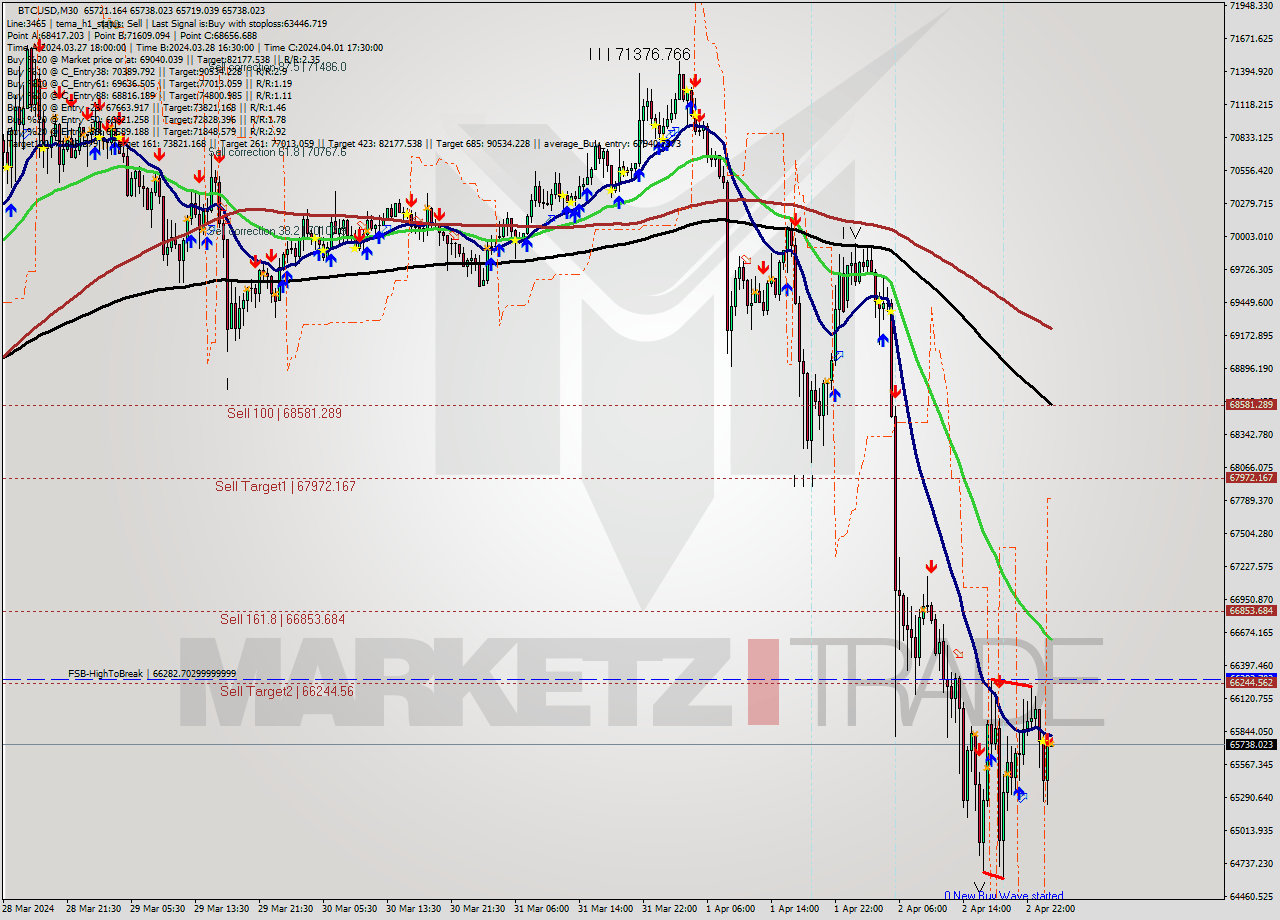Viewport: 1280px width, 920px height.
Task: Click the '31 Mar 22:00' time axis label
Action: pyautogui.click(x=671, y=909)
